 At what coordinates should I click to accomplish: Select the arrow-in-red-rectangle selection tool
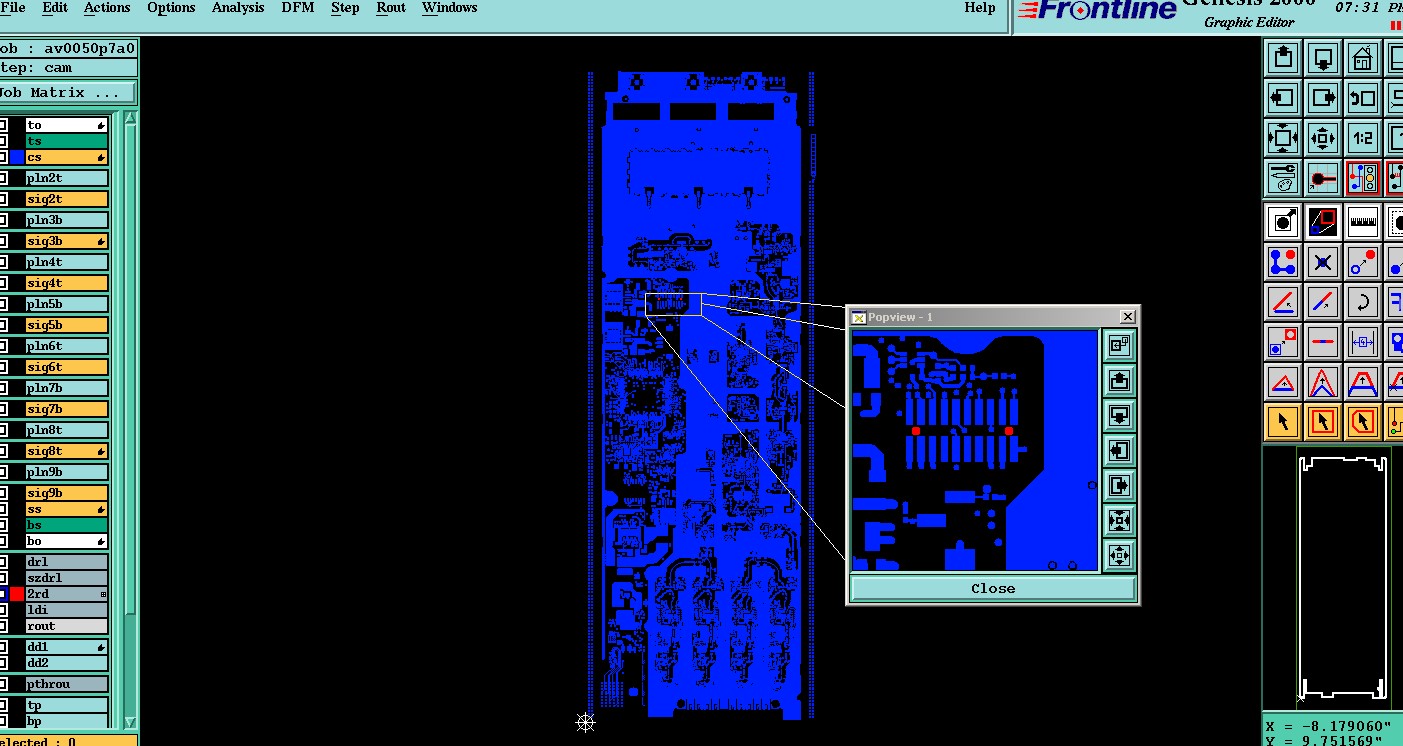[x=1323, y=421]
